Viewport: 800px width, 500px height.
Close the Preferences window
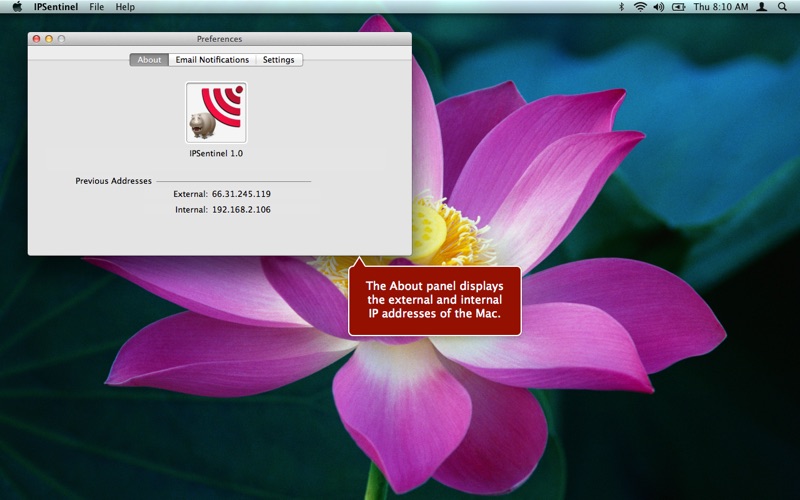(36, 39)
